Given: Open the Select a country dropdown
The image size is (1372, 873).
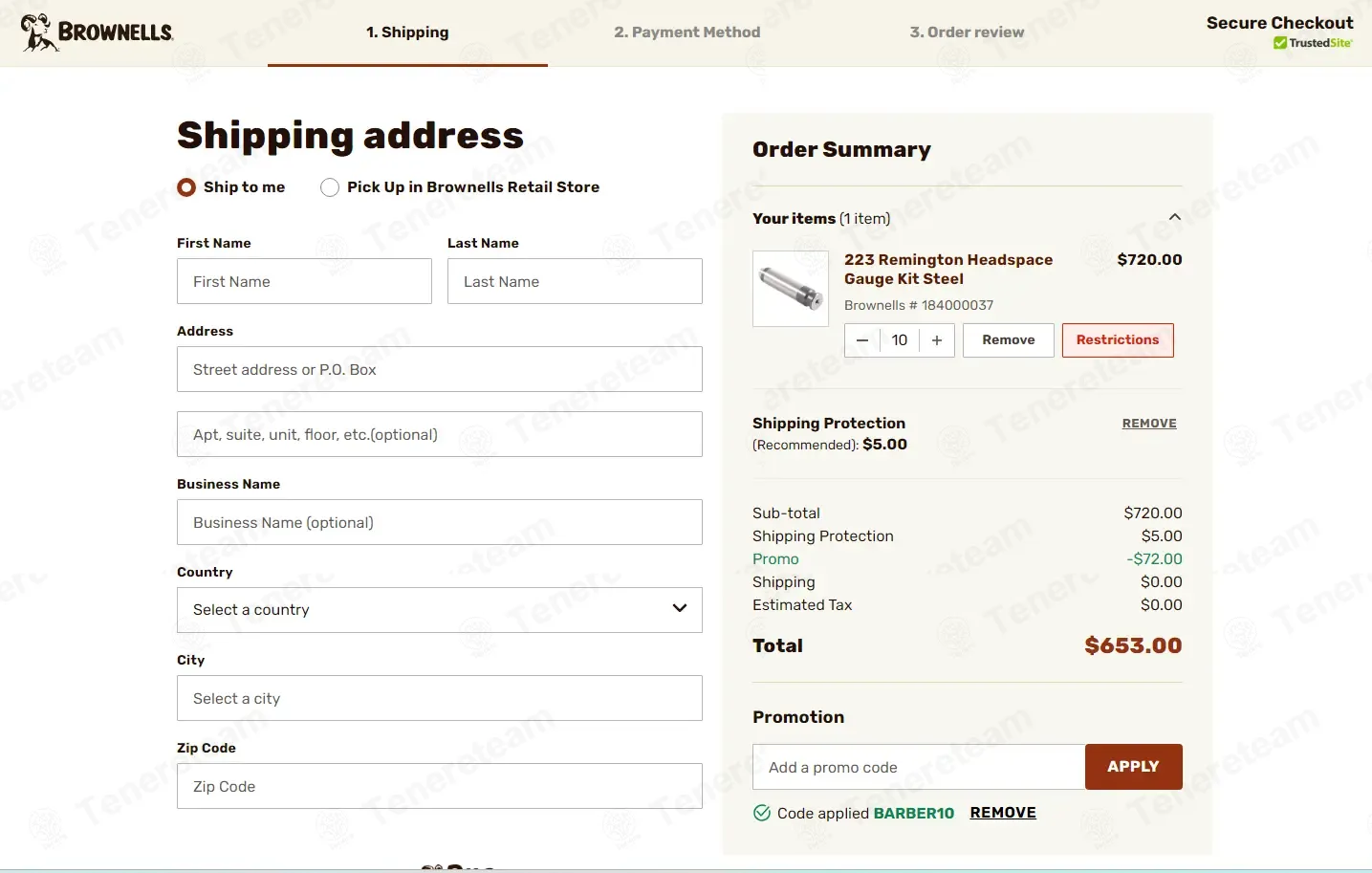Looking at the screenshot, I should pyautogui.click(x=440, y=610).
